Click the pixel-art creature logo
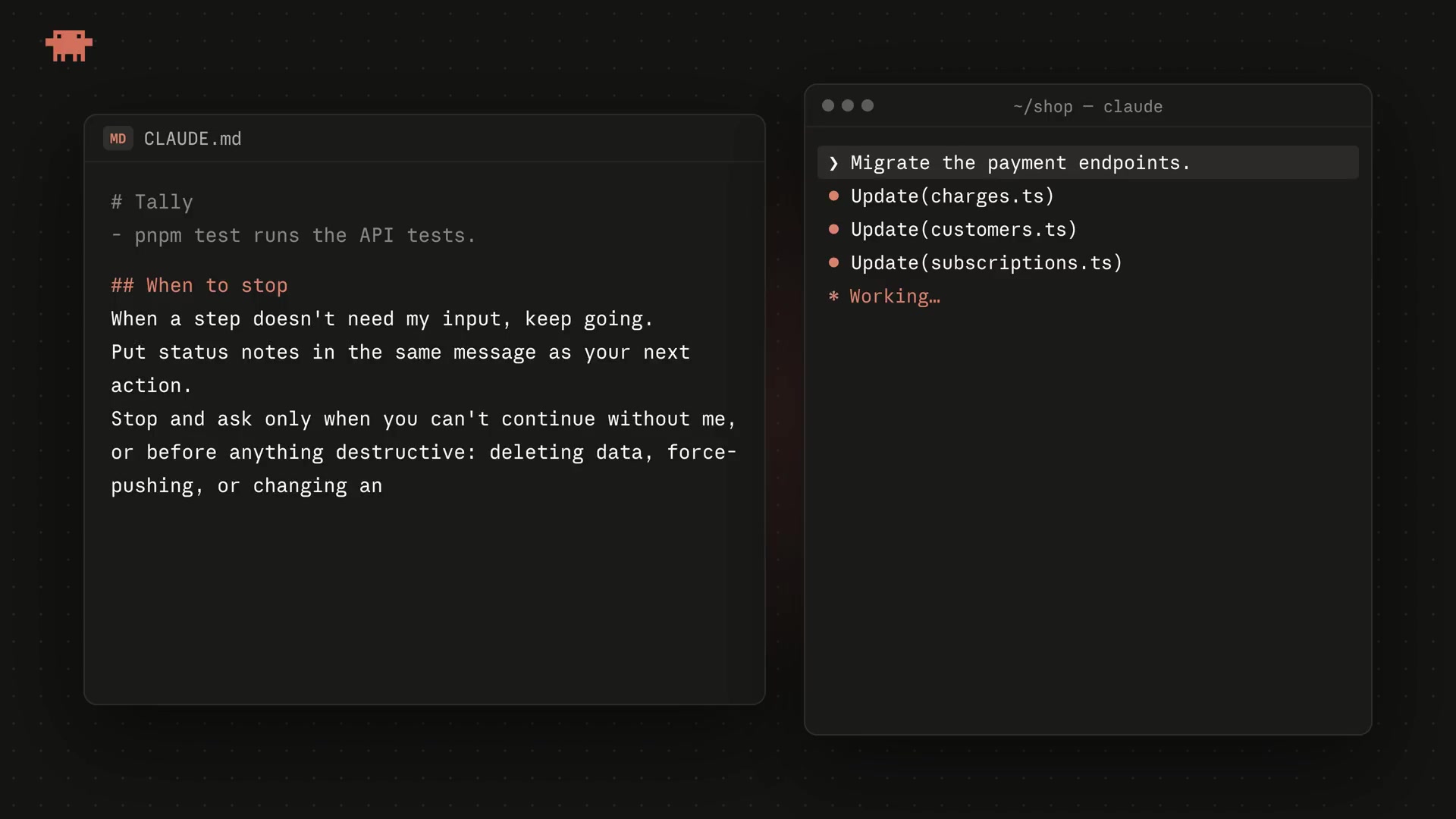Image resolution: width=1456 pixels, height=819 pixels. coord(69,45)
